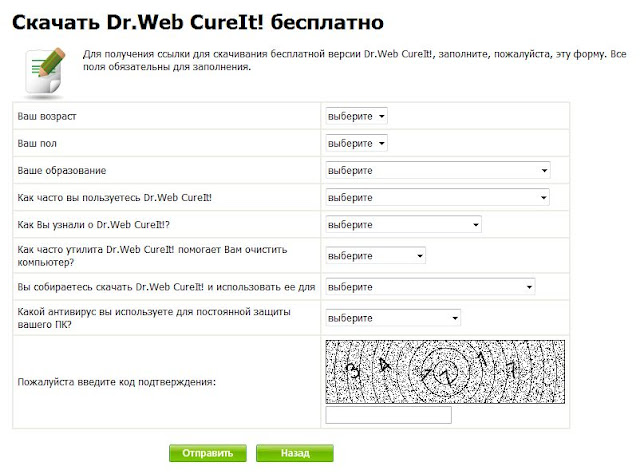The height and width of the screenshot is (474, 640).
Task: Open dropdown for how often utility cleans computer
Action: [x=376, y=256]
